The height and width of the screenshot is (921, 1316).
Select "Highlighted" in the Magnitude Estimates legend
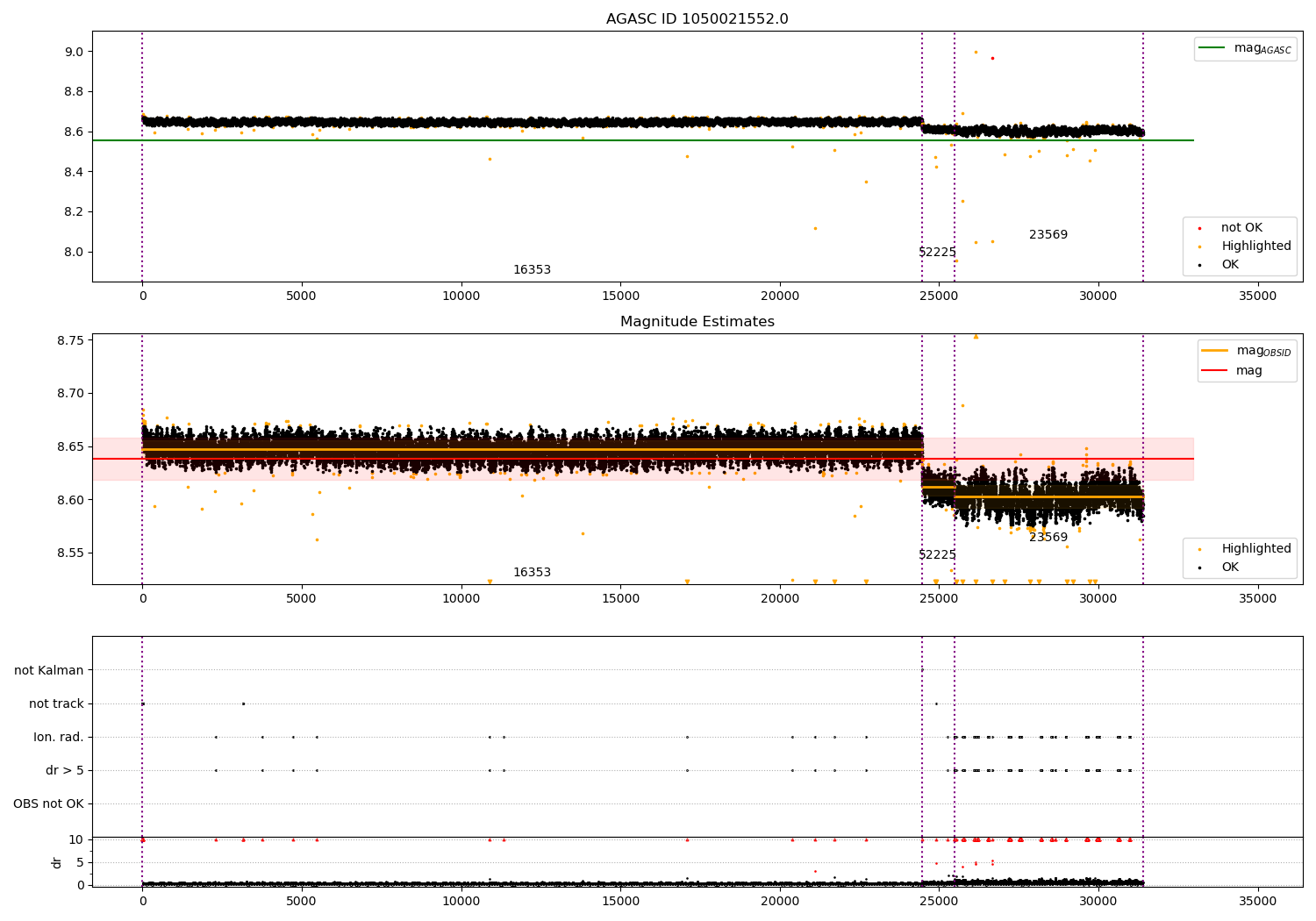(x=1256, y=549)
